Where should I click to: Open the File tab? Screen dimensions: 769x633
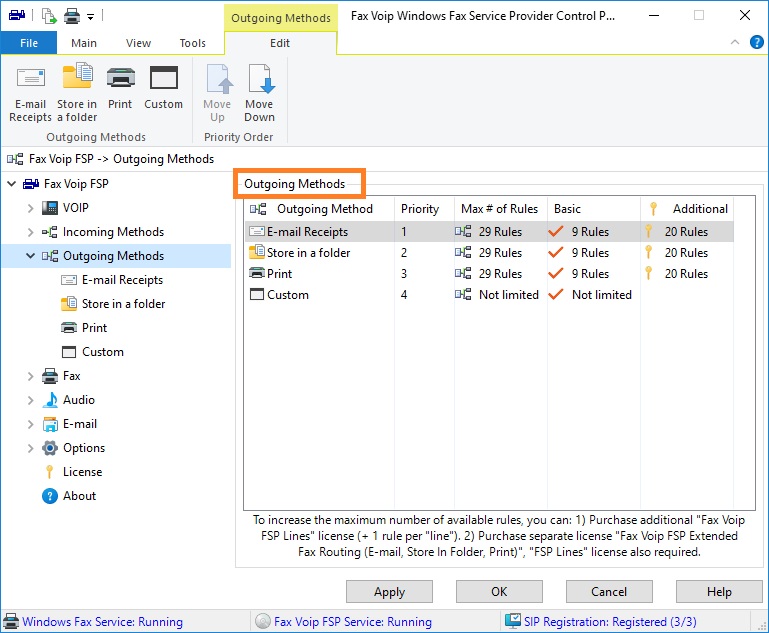(x=29, y=43)
